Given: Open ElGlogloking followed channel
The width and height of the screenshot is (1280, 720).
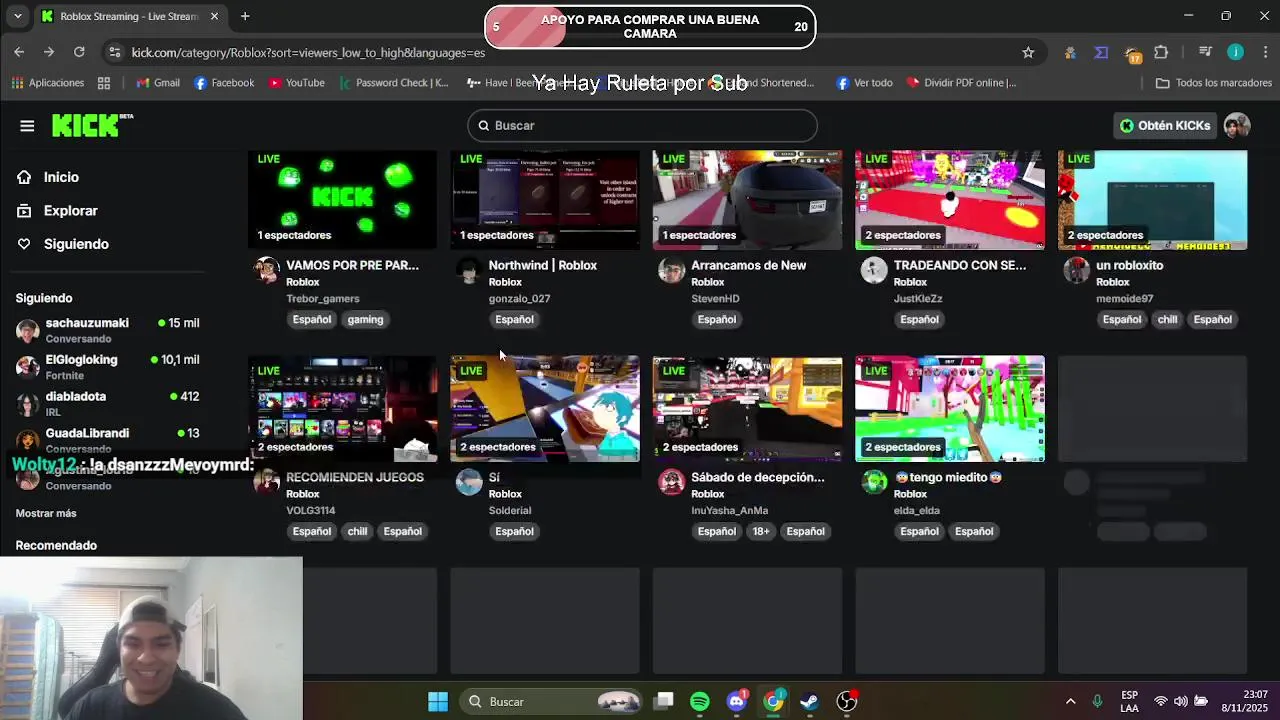Looking at the screenshot, I should [107, 367].
